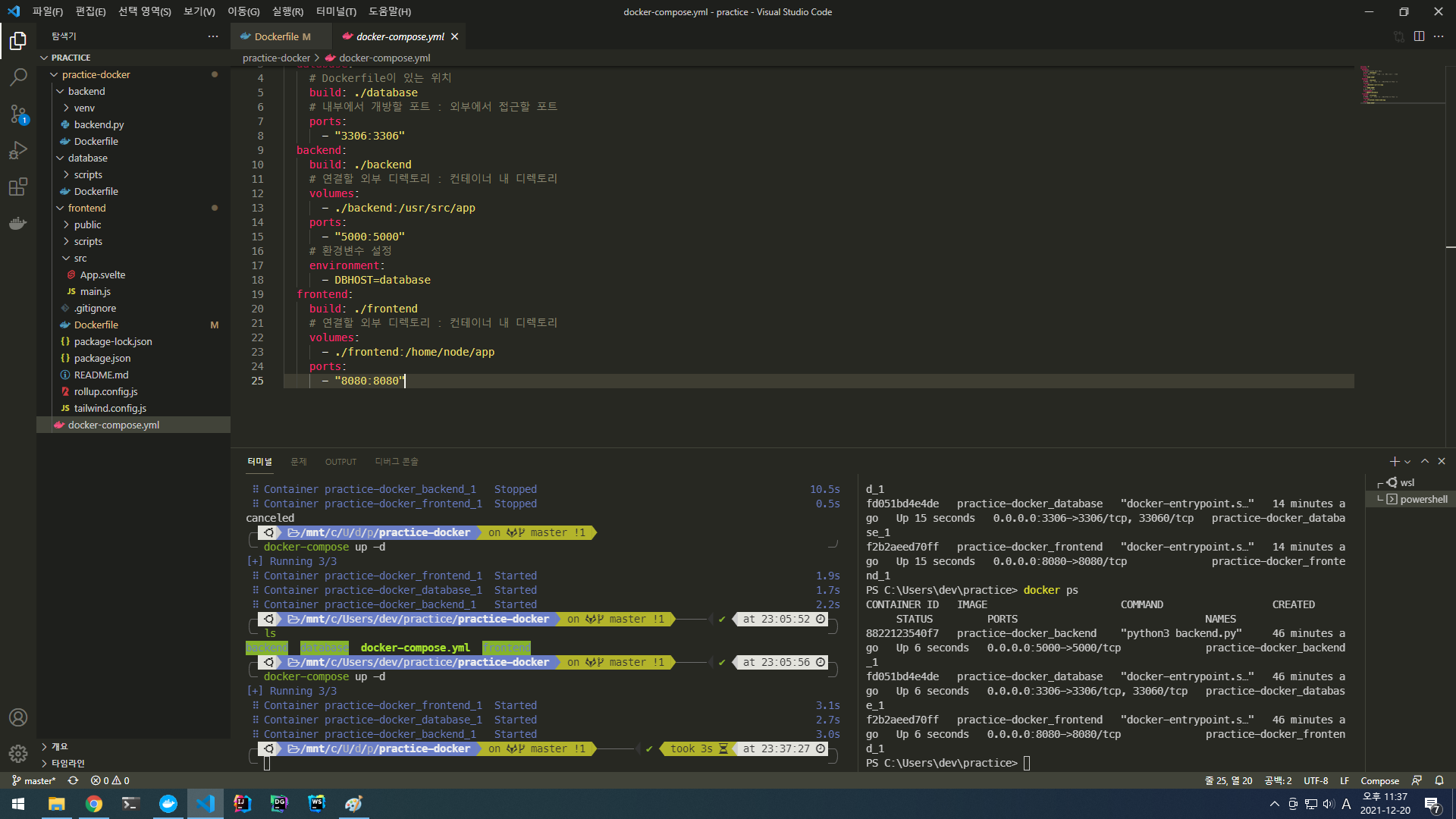This screenshot has height=819, width=1456.
Task: Open notifications bell in status bar
Action: point(1439,780)
